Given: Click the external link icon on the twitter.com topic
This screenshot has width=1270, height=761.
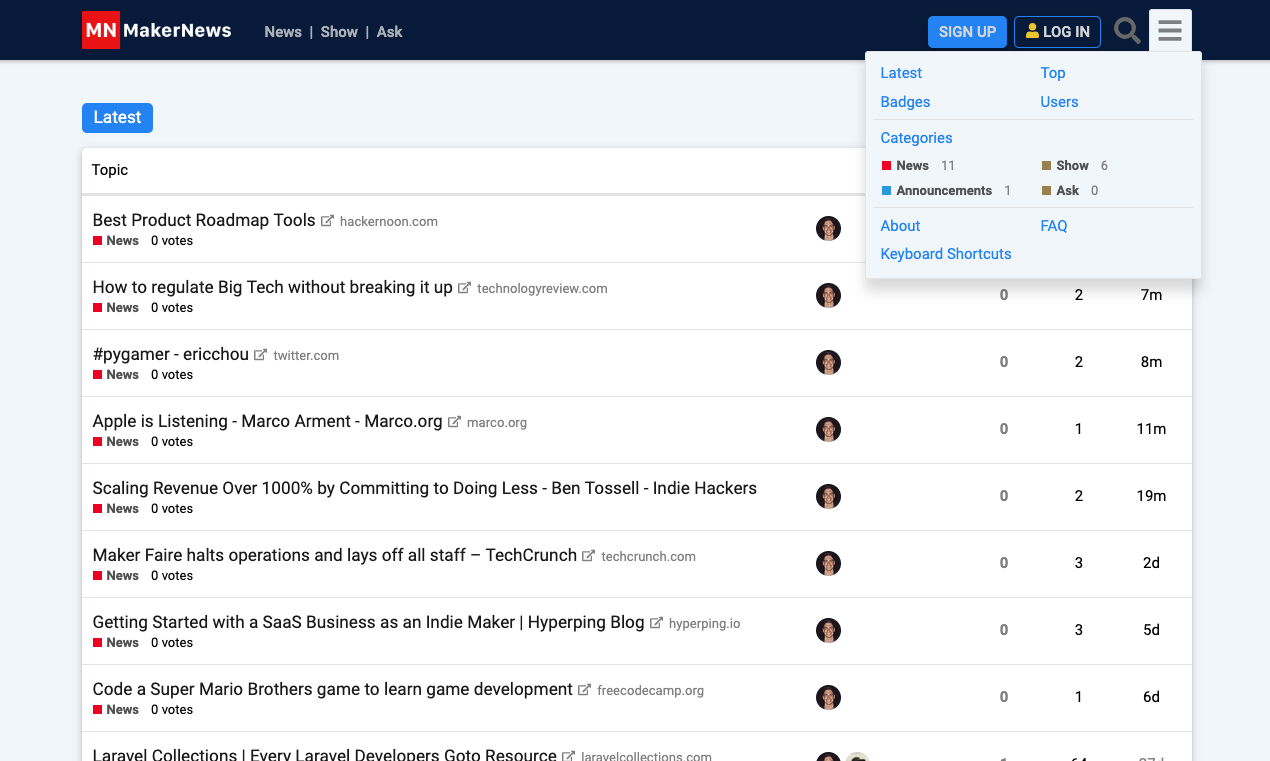Looking at the screenshot, I should pyautogui.click(x=260, y=354).
